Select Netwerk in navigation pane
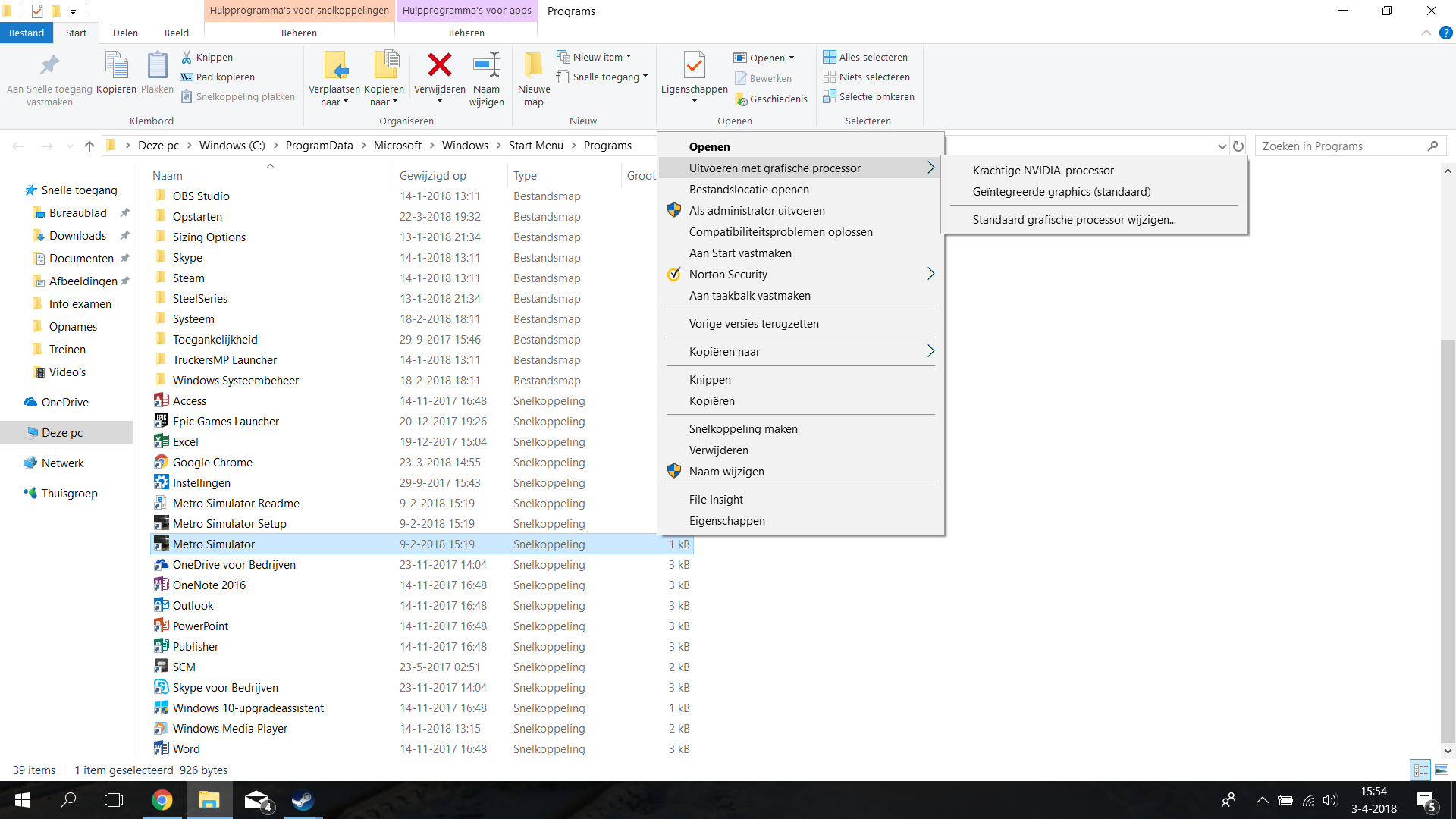The image size is (1456, 819). pos(62,463)
